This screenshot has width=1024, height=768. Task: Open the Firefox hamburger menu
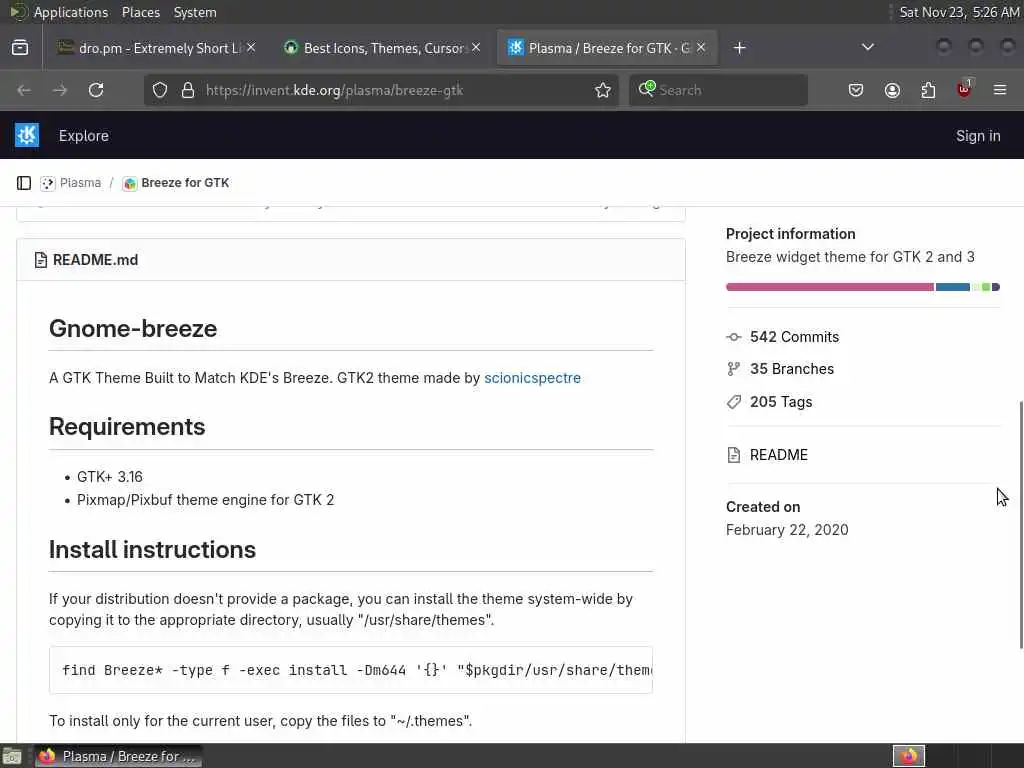[x=1000, y=90]
